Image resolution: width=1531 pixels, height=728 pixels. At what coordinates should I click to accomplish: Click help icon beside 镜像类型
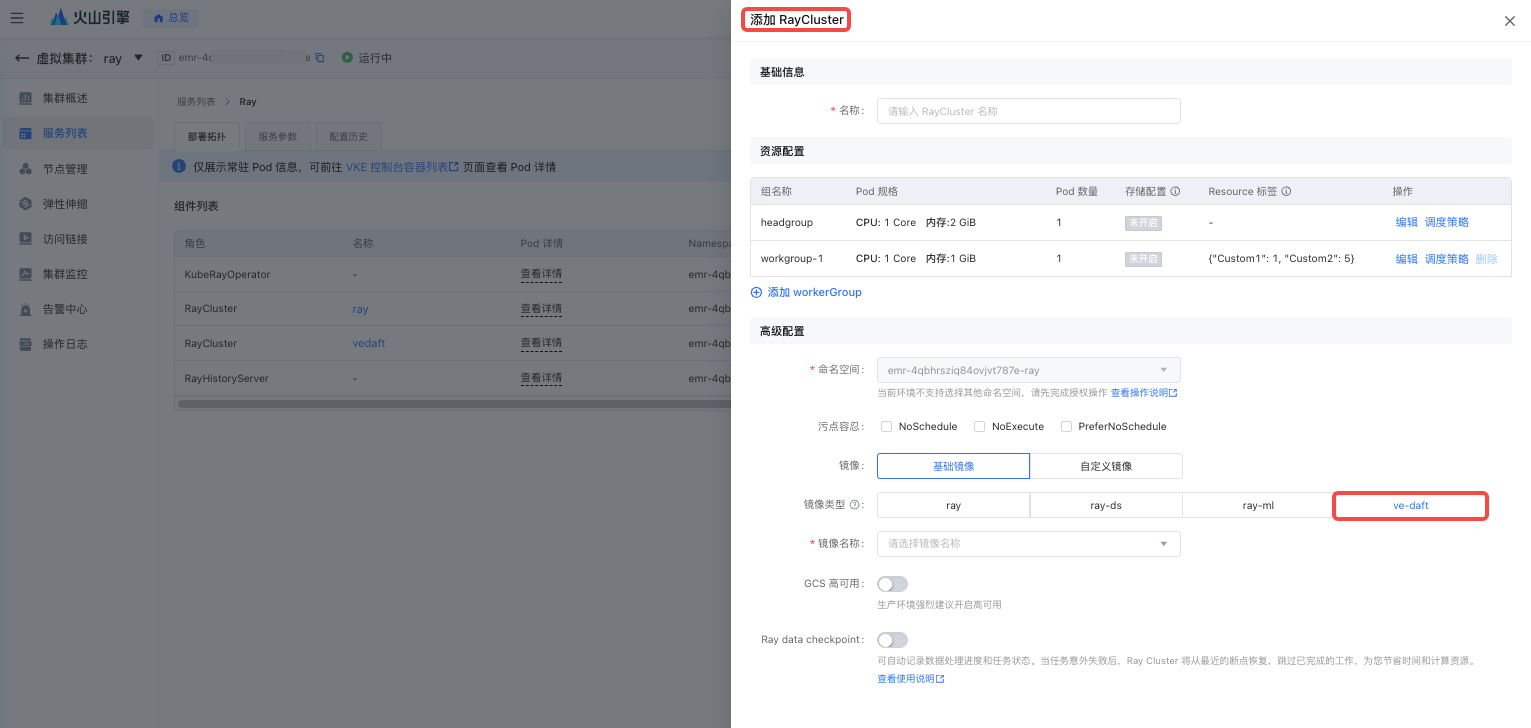(x=855, y=505)
